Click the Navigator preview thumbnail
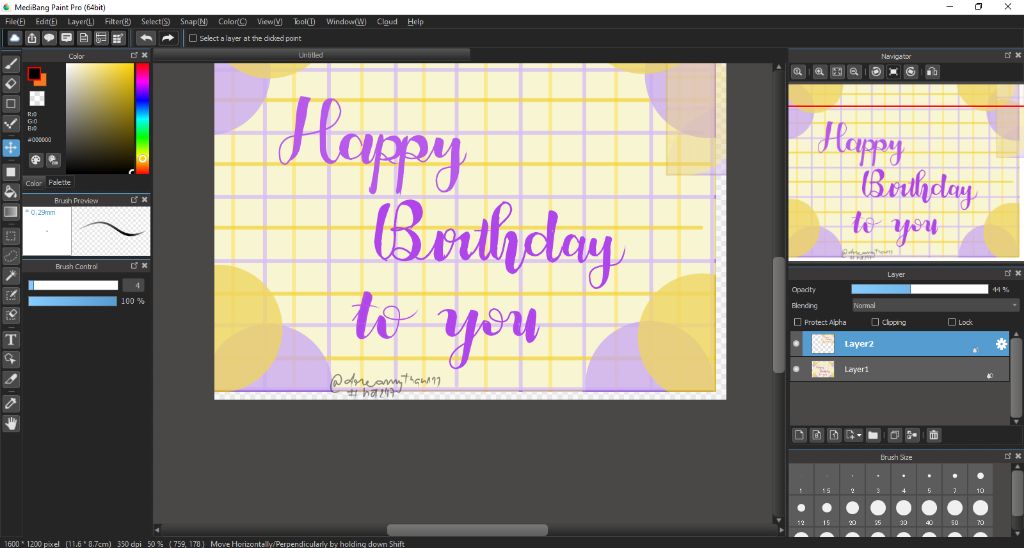The image size is (1024, 548). tap(906, 171)
